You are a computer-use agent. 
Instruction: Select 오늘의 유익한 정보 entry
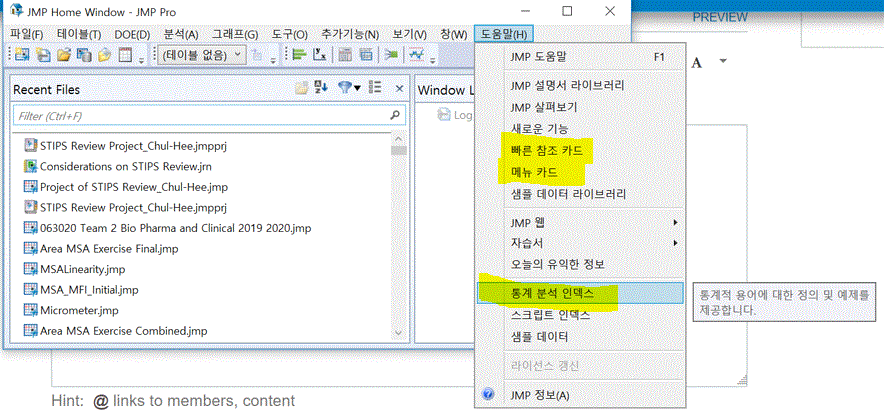(581, 264)
